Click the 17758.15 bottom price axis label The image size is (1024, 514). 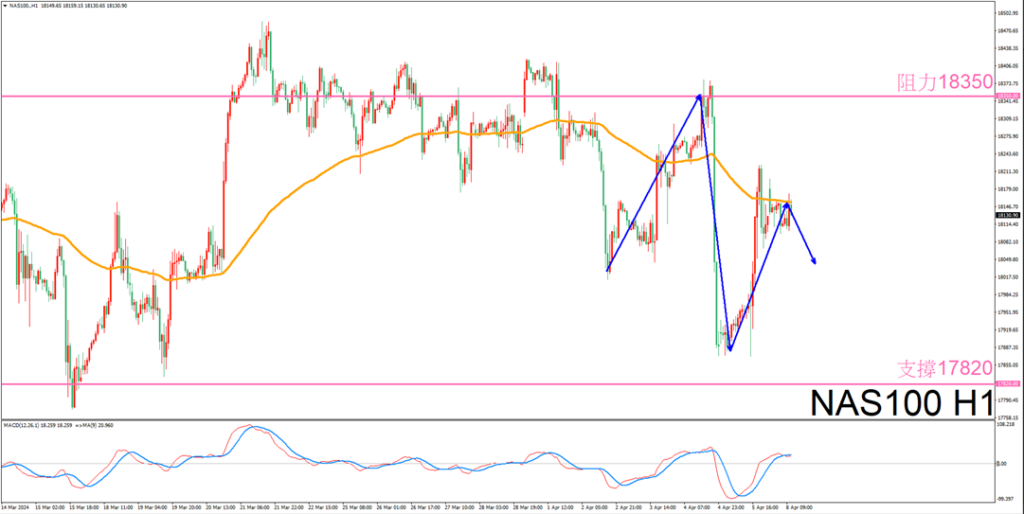1006,417
